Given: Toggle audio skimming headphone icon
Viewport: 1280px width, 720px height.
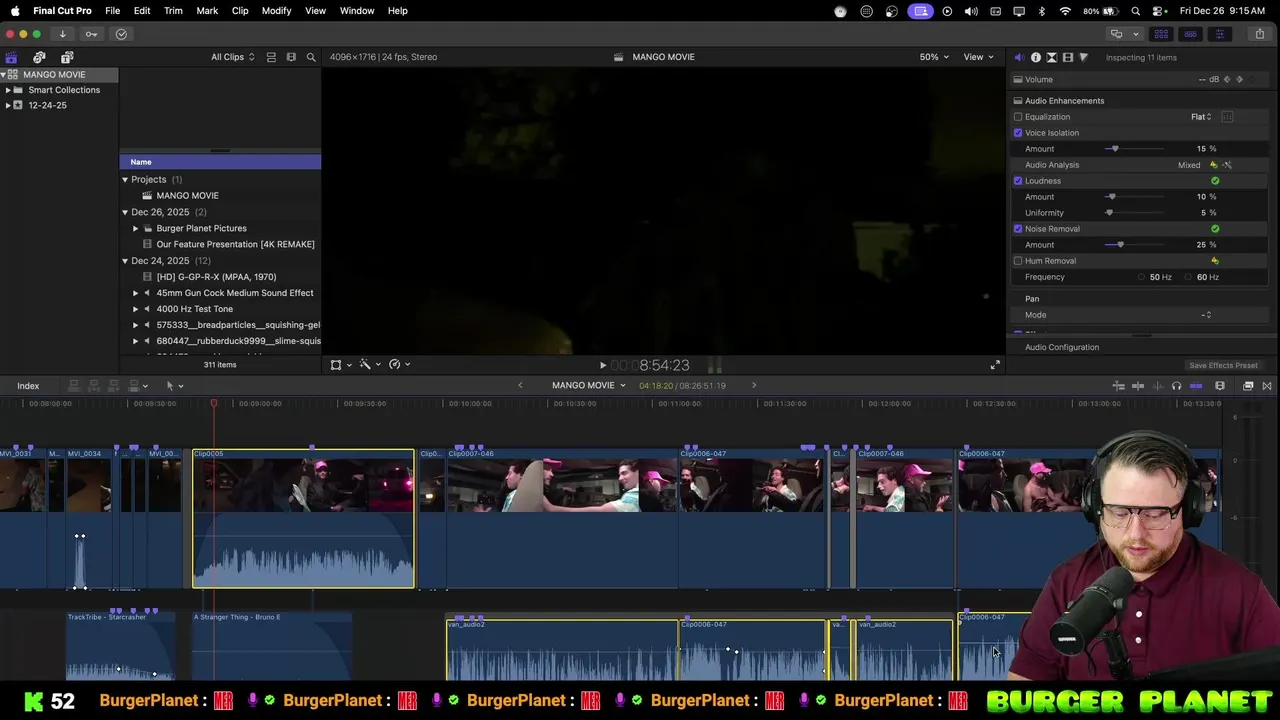Looking at the screenshot, I should pyautogui.click(x=1176, y=386).
